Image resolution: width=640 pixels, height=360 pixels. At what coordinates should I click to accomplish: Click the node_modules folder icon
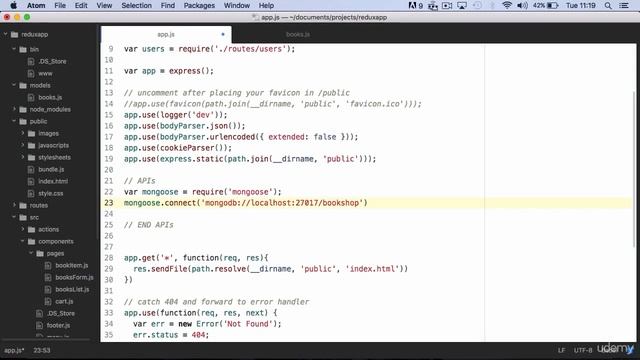23,109
